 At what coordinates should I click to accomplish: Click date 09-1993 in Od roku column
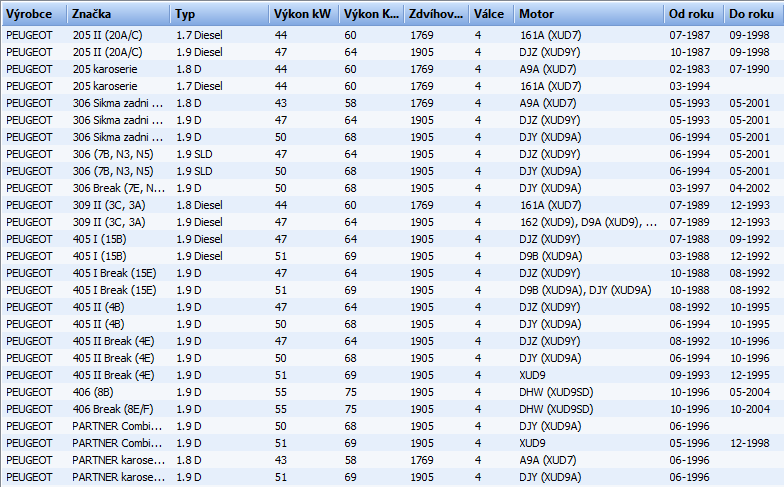[x=690, y=375]
